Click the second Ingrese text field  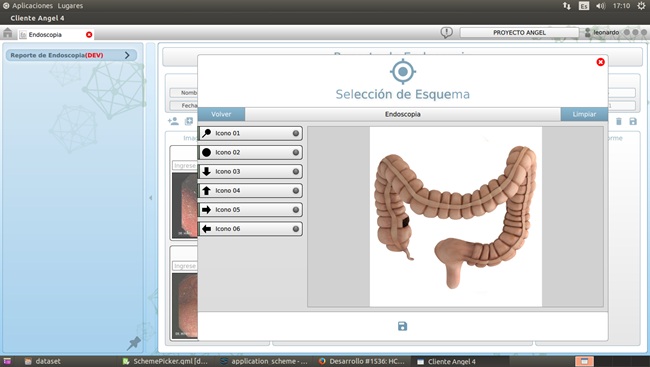click(x=185, y=266)
